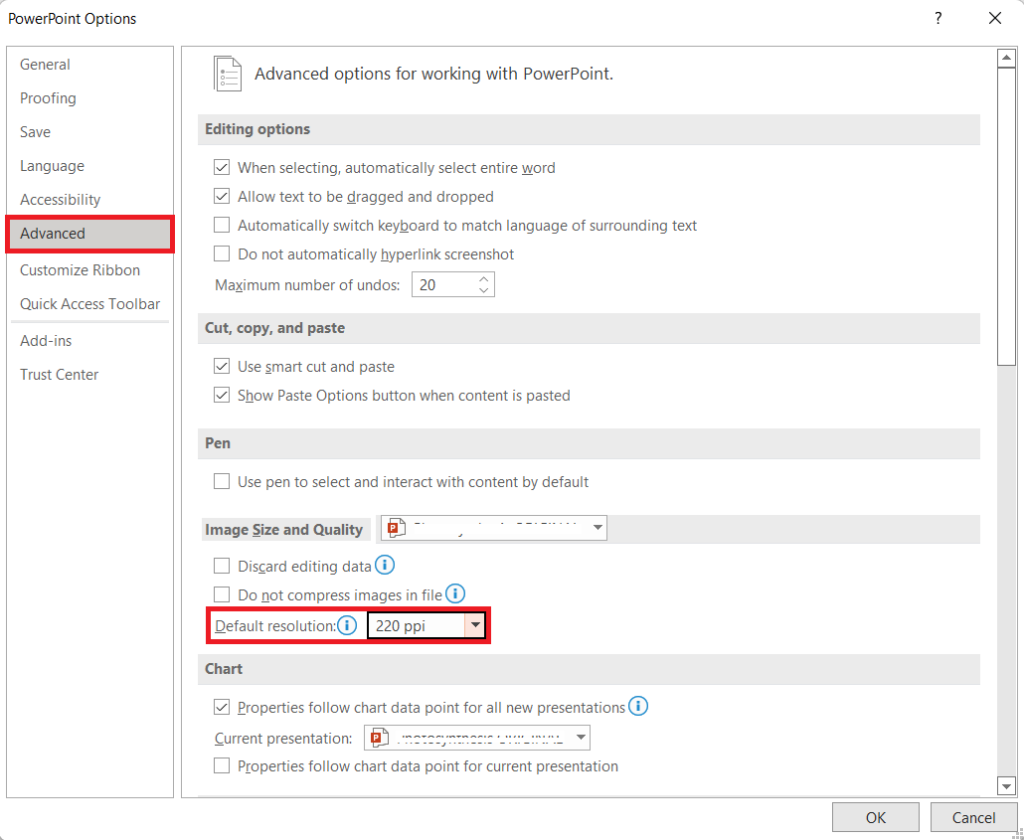Click the Cancel button

[974, 816]
